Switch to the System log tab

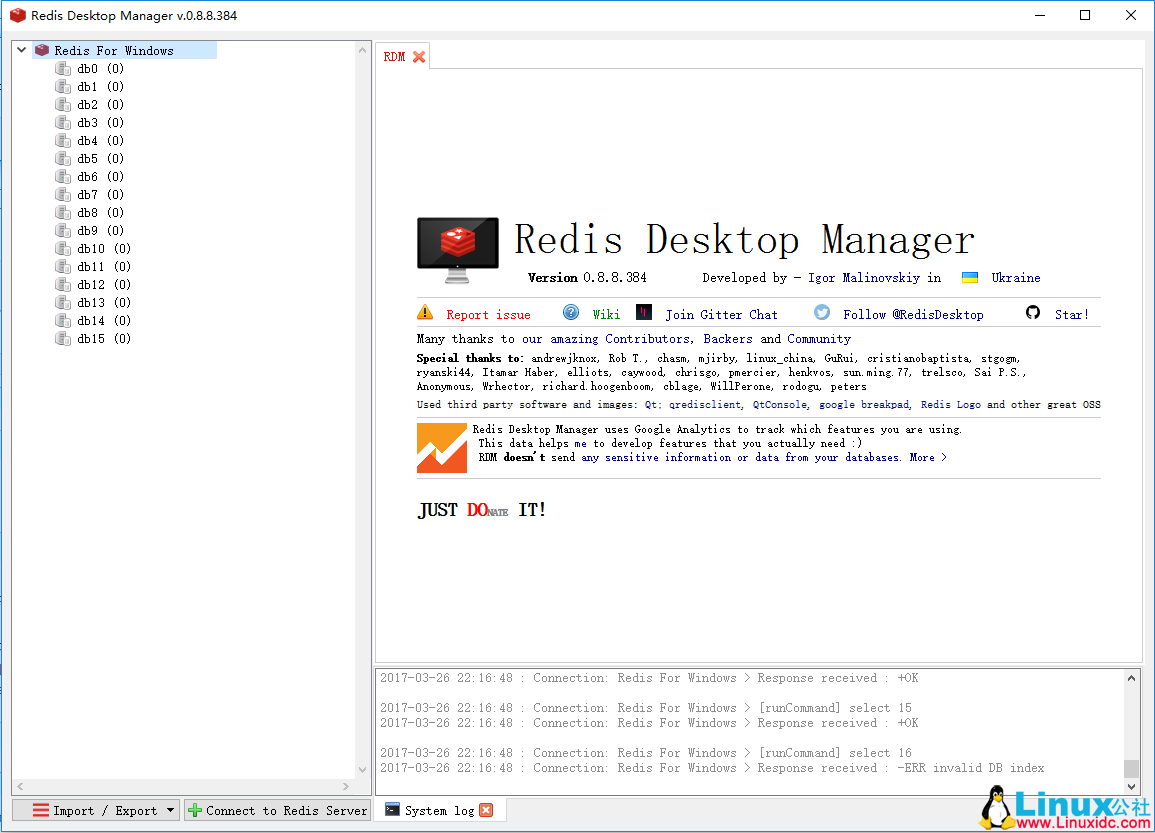tap(438, 810)
